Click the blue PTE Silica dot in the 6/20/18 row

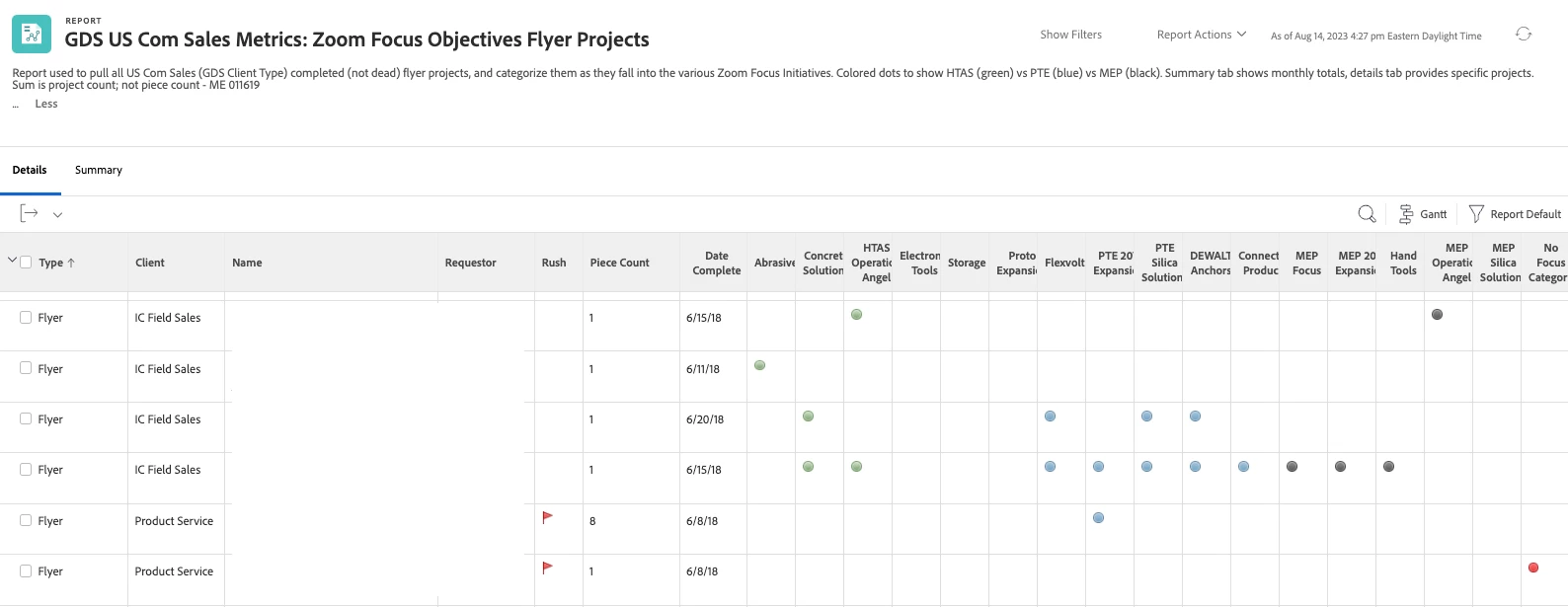(x=1146, y=417)
